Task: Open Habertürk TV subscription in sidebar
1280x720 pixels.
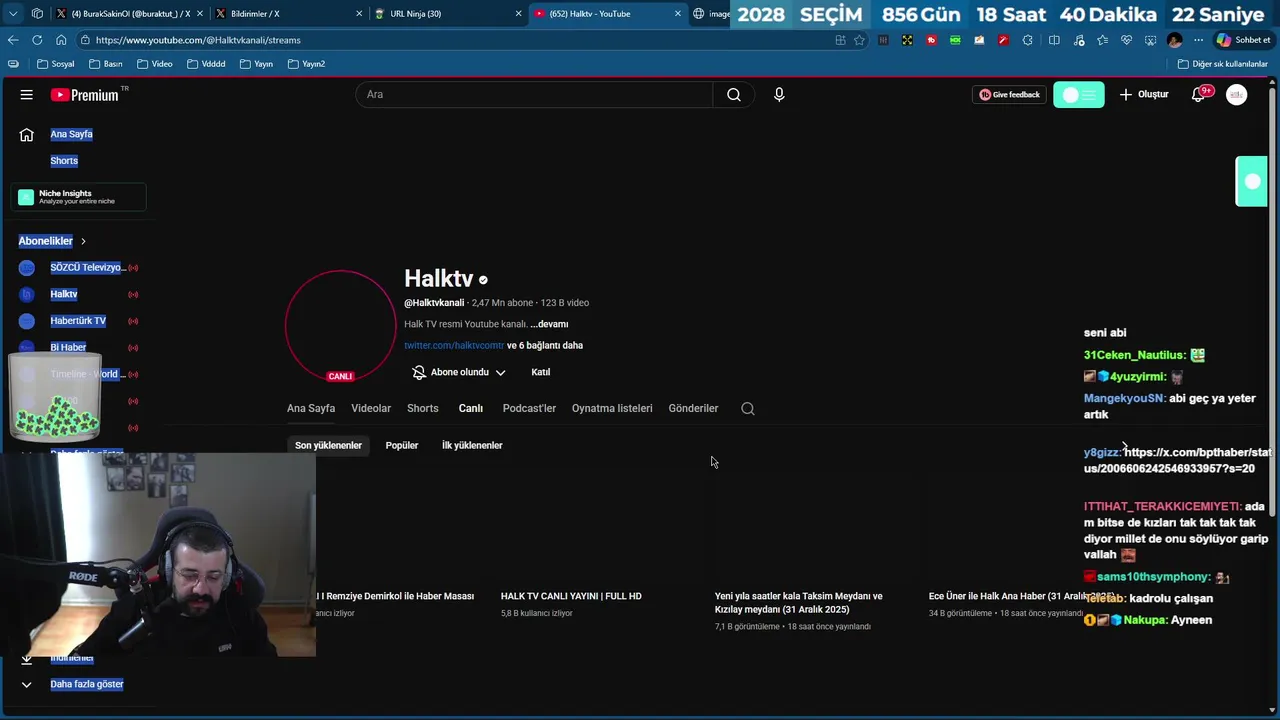Action: click(x=78, y=321)
